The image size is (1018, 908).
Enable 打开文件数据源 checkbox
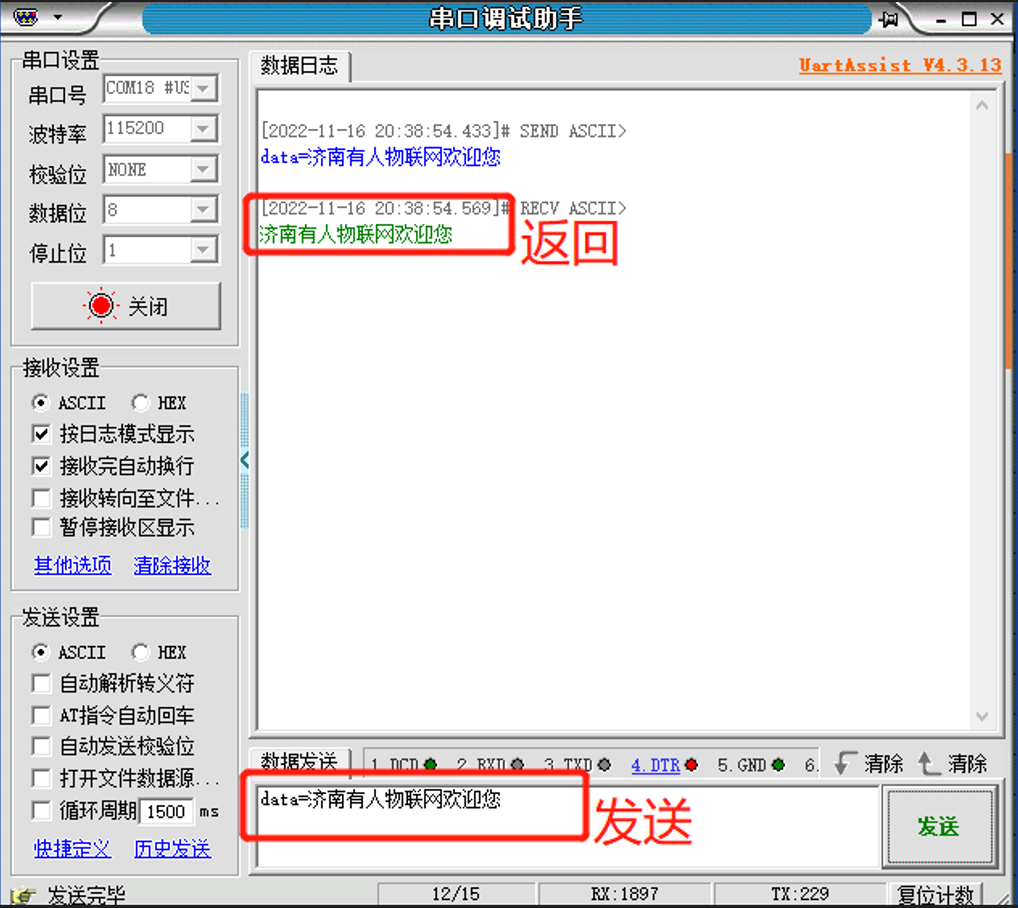(x=41, y=778)
